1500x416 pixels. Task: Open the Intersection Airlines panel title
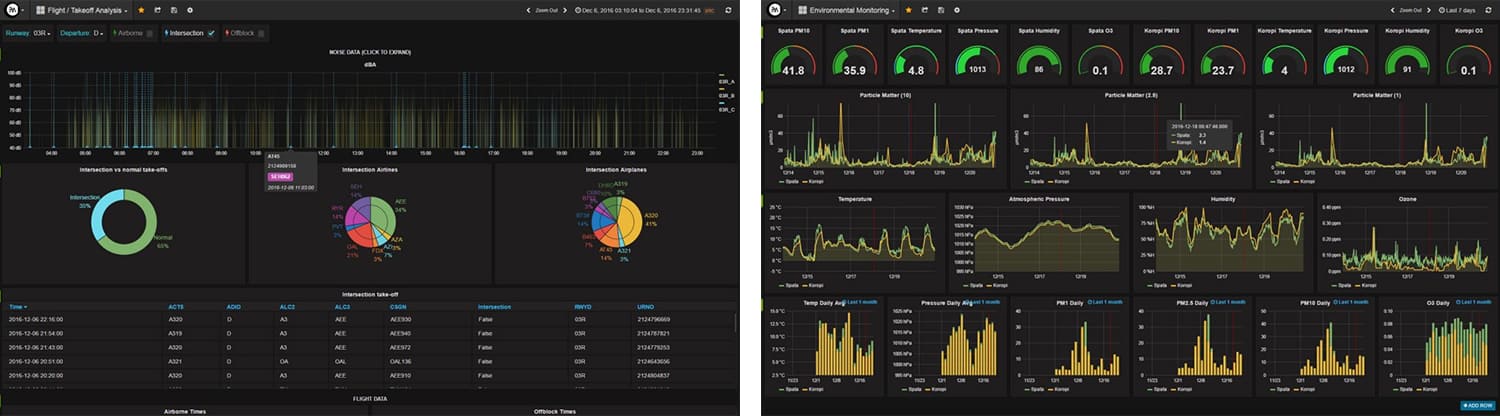click(370, 170)
